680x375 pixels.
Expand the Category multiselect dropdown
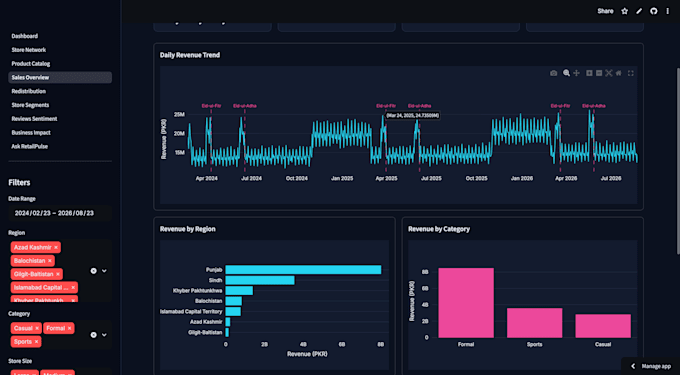point(104,335)
